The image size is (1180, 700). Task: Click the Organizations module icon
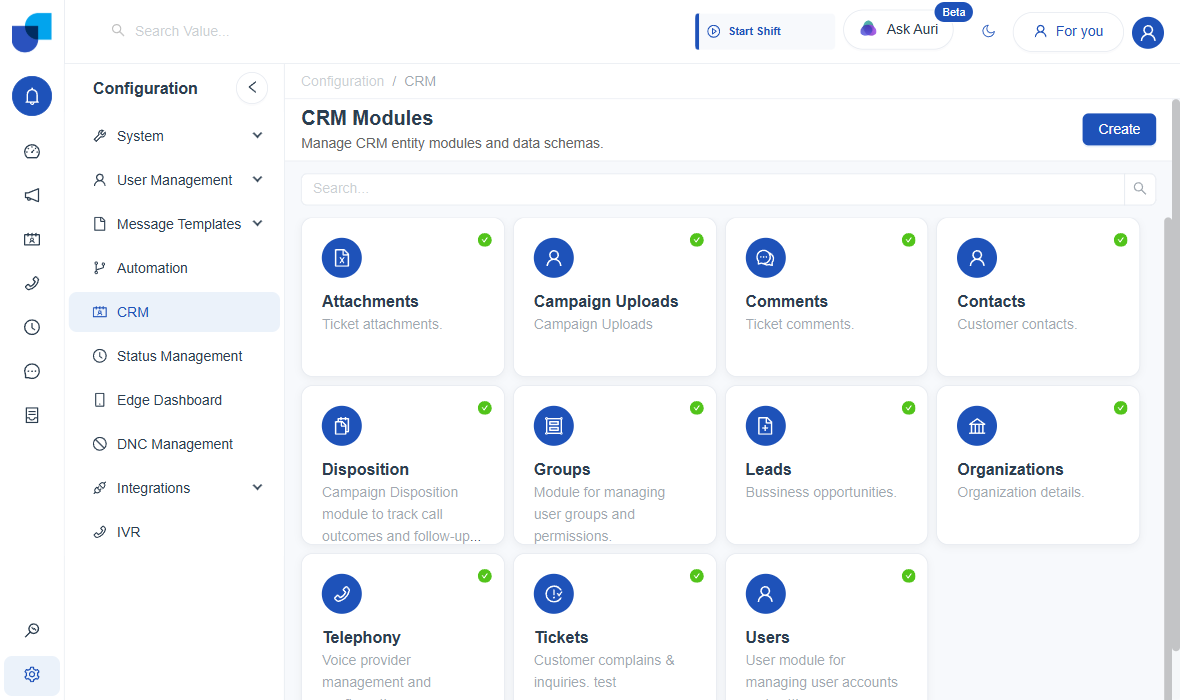(x=977, y=426)
